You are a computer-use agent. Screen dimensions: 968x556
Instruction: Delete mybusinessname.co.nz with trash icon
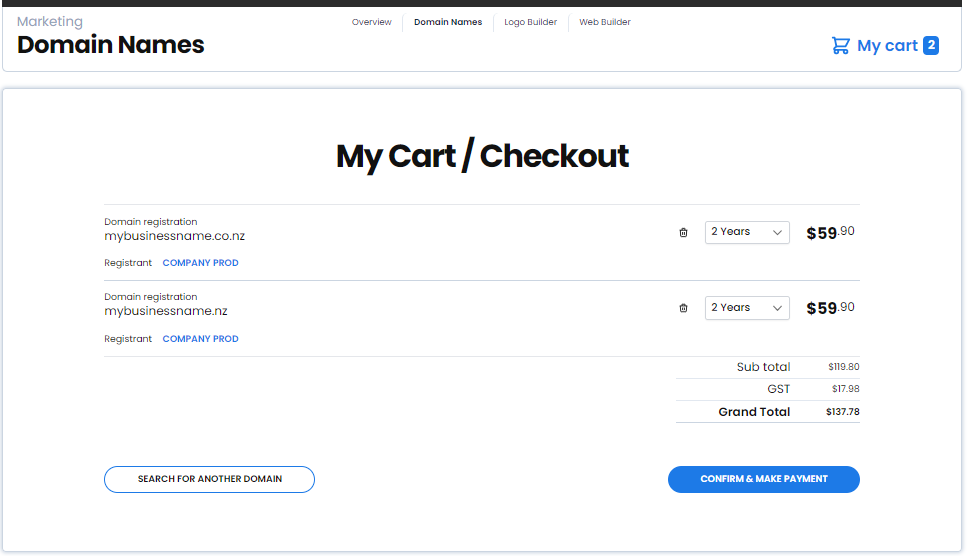point(683,233)
